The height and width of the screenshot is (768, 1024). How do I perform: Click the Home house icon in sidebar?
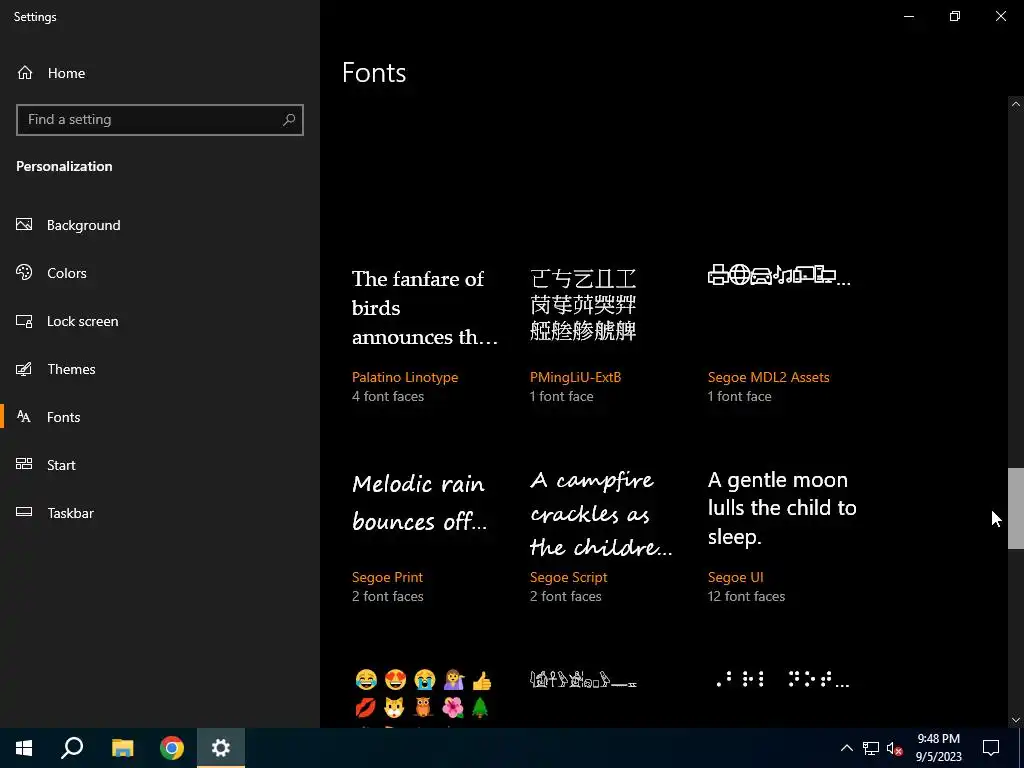[x=25, y=72]
